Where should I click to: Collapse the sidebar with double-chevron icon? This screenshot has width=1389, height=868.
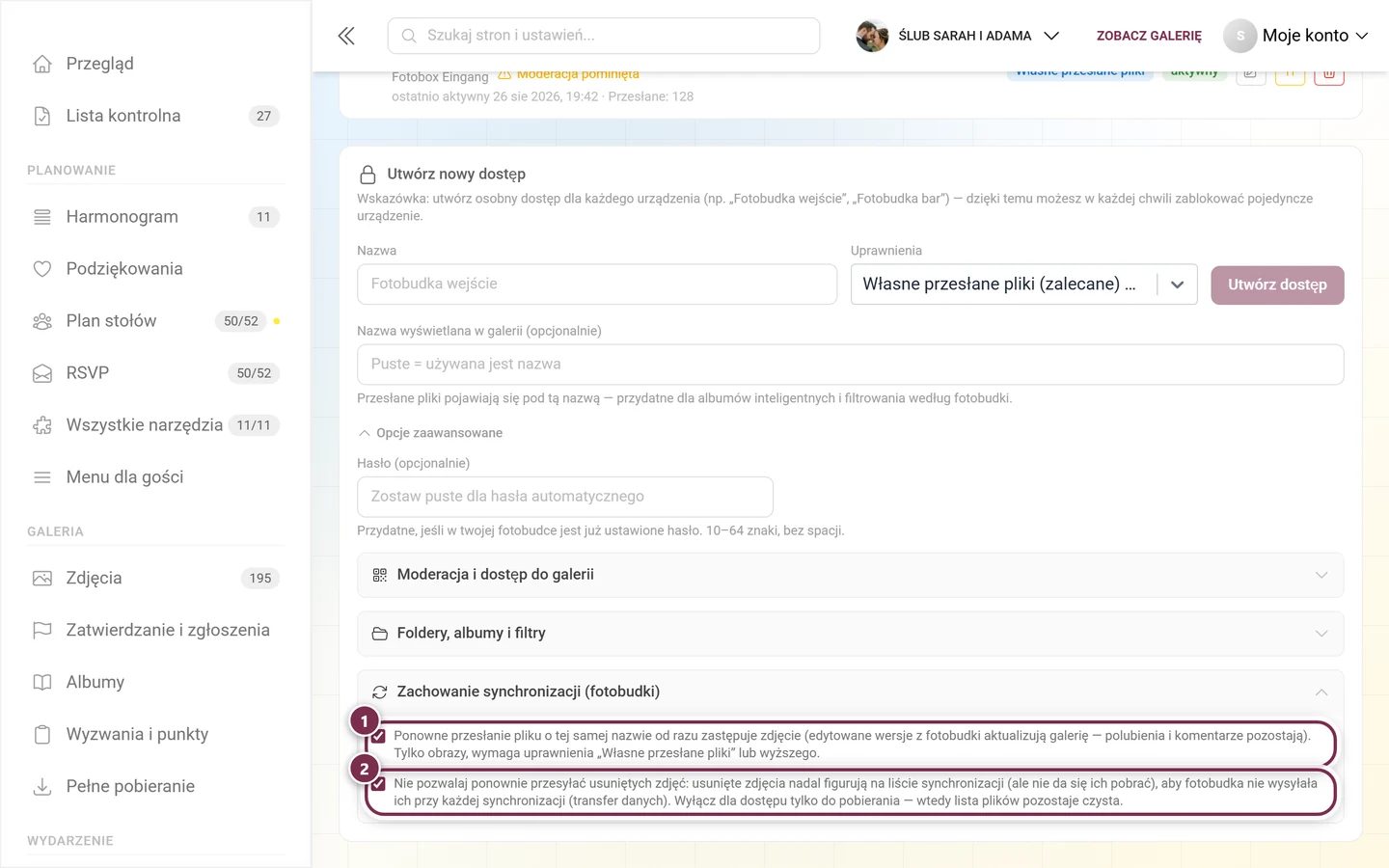[x=346, y=36]
